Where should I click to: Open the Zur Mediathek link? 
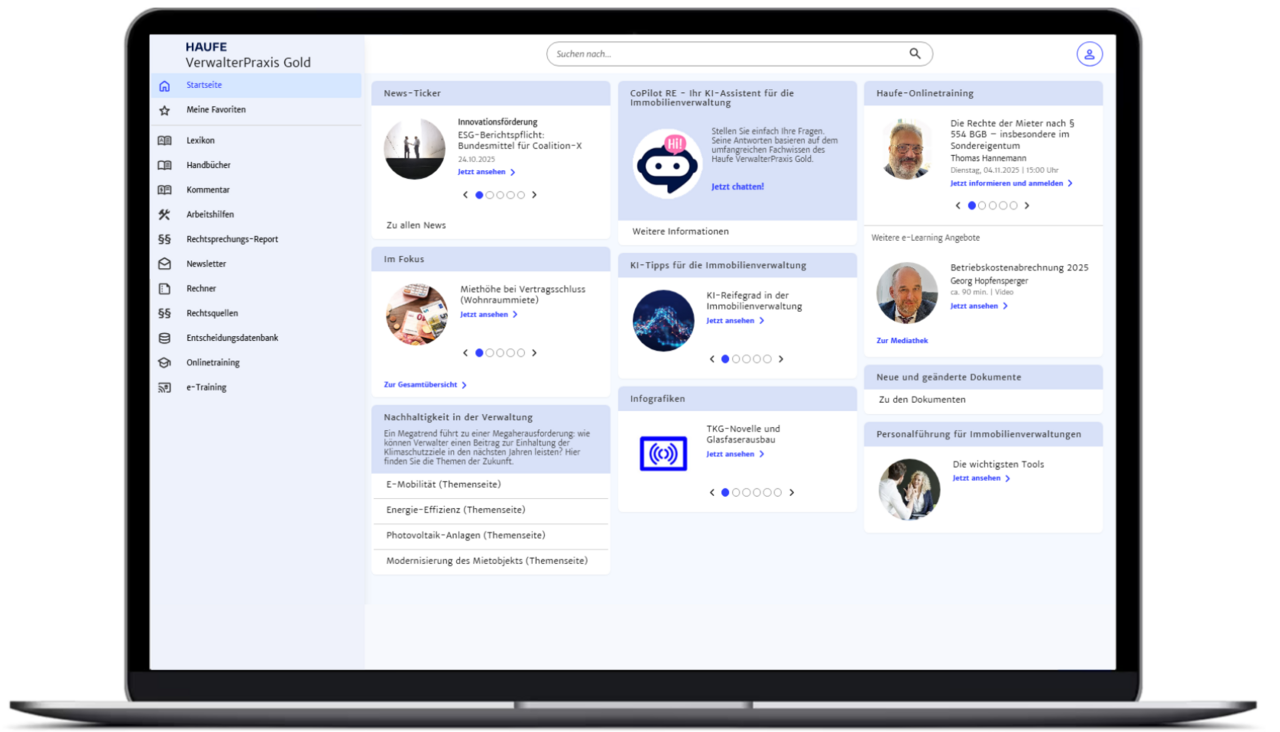tap(902, 341)
